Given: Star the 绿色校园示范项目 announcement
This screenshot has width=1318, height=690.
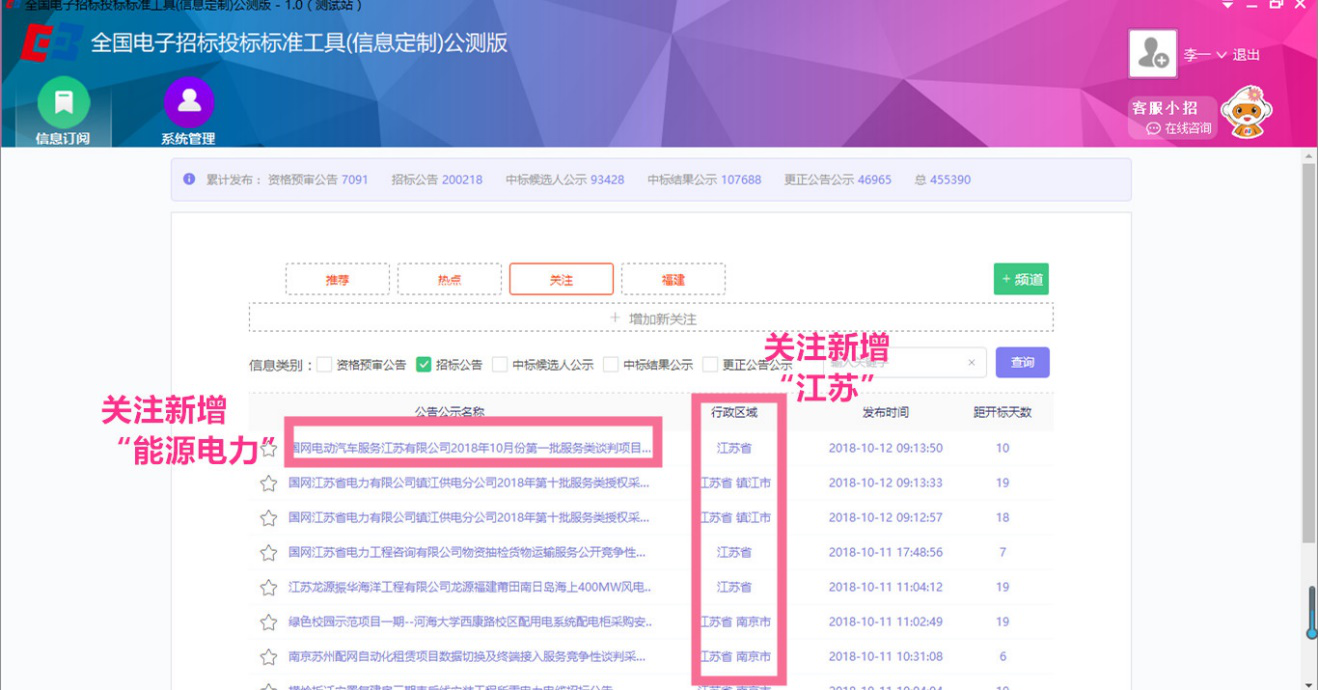Looking at the screenshot, I should tap(268, 622).
